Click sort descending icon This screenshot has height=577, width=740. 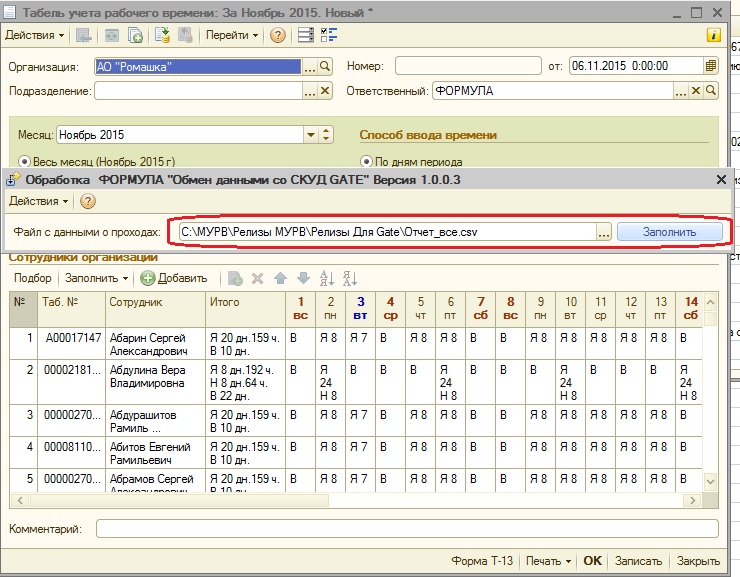tap(350, 278)
